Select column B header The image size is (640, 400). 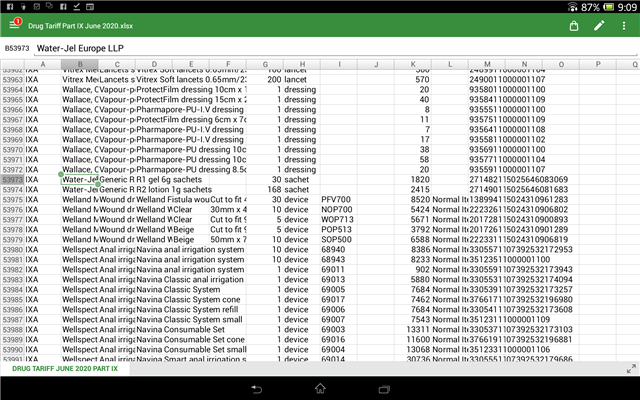click(x=80, y=64)
